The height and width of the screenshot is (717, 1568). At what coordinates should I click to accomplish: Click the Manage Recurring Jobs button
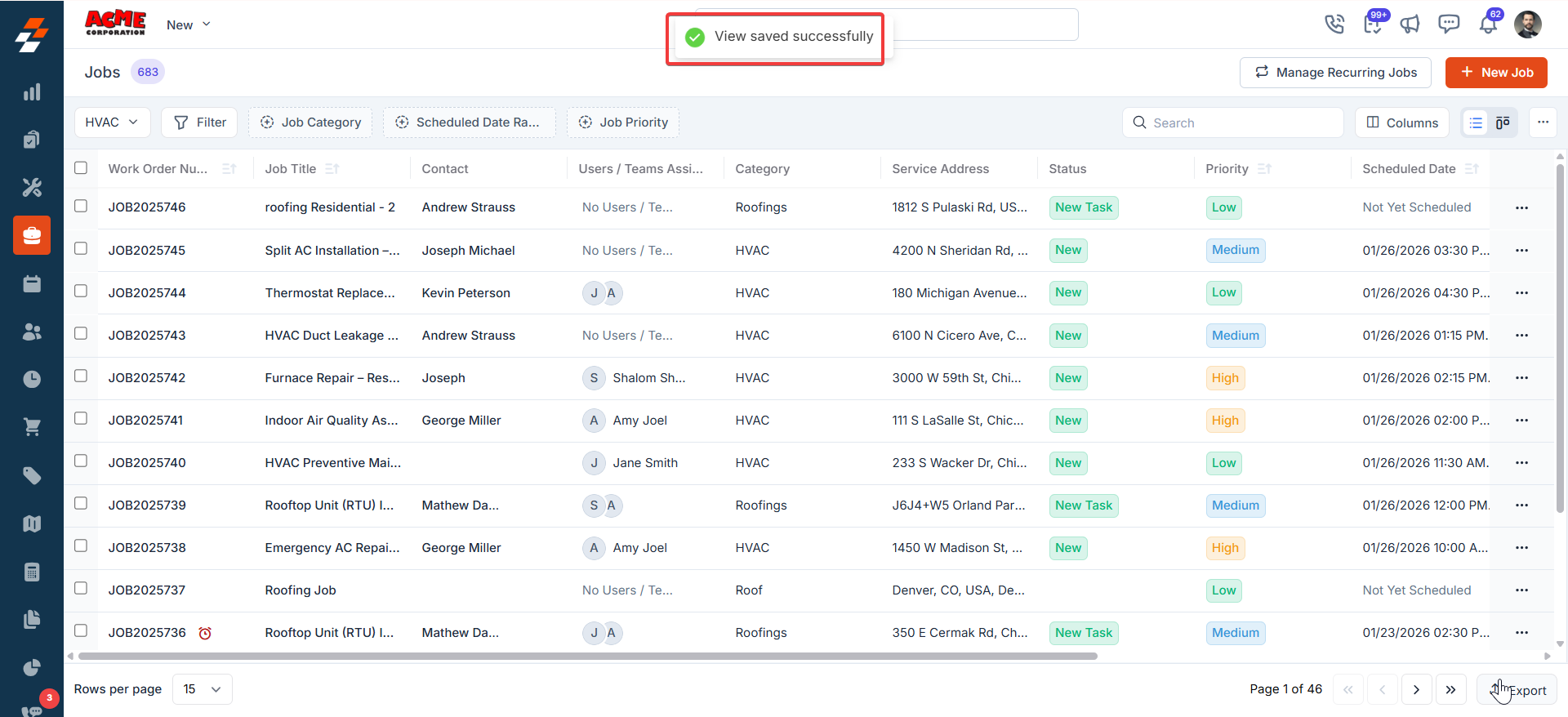click(1335, 73)
